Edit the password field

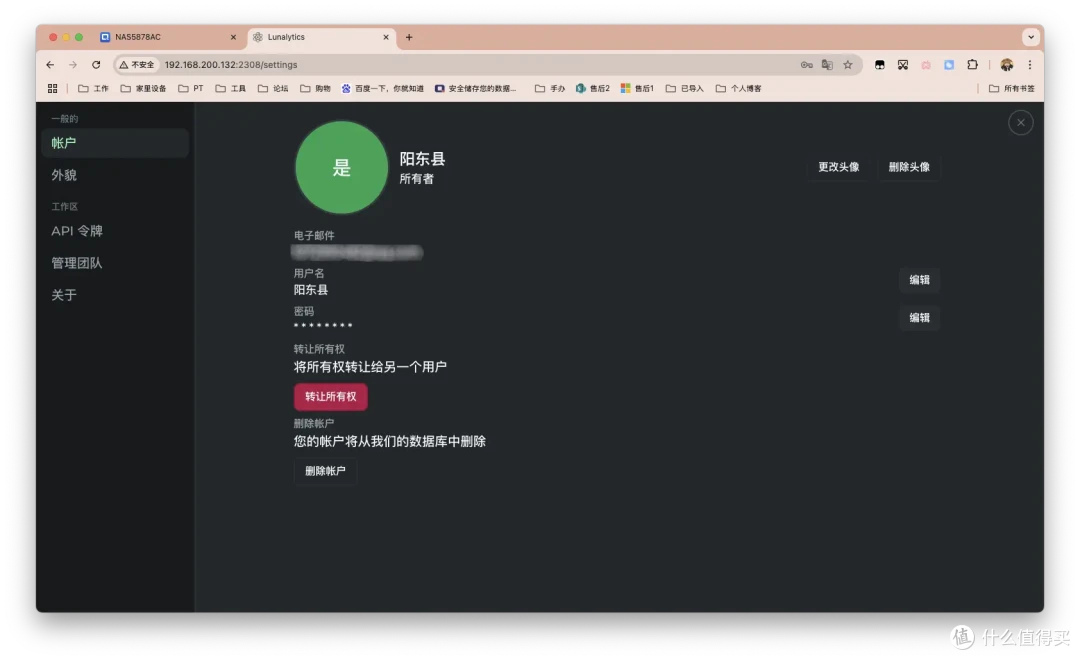point(919,318)
